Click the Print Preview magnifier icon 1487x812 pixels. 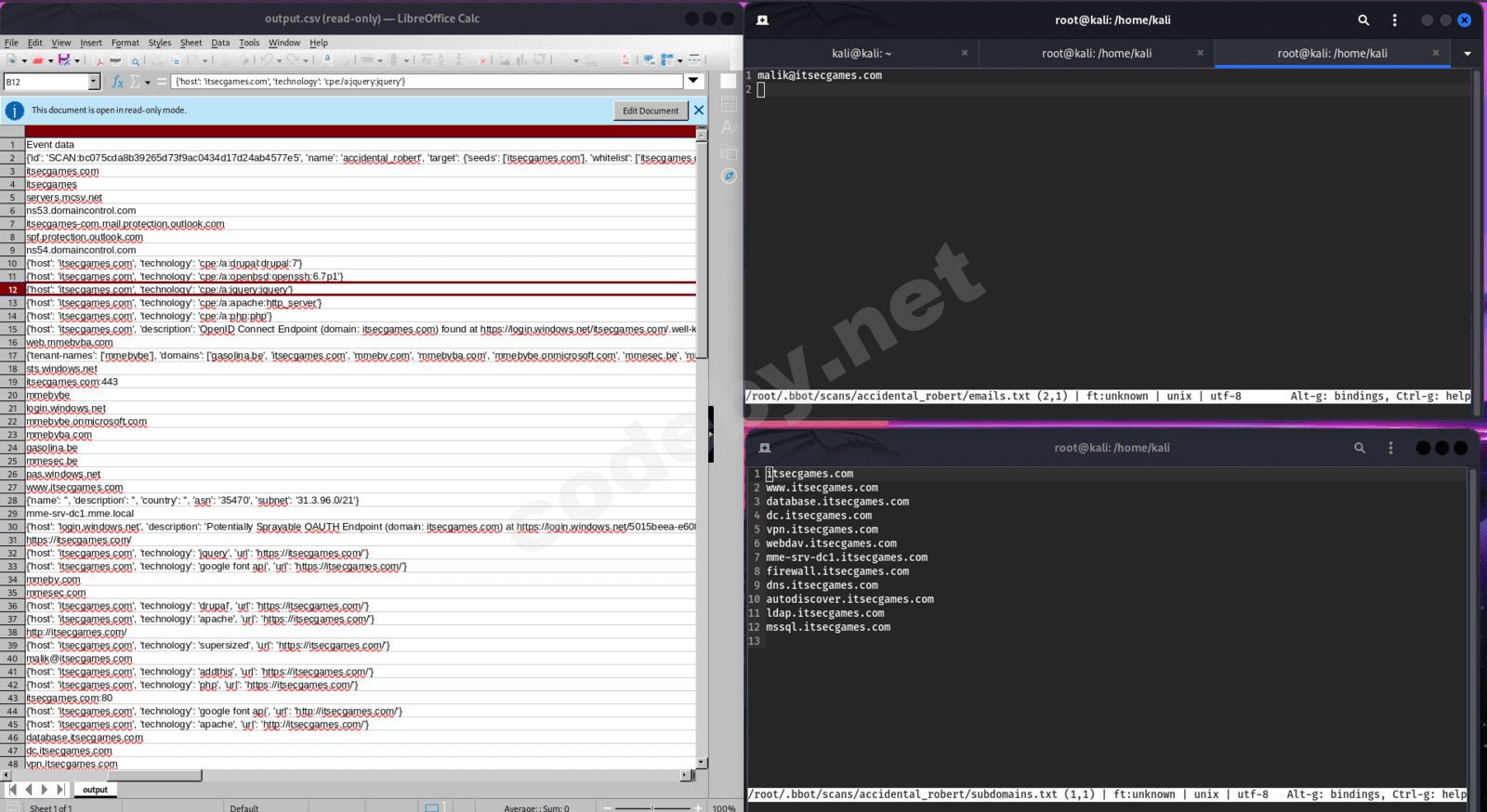click(x=136, y=60)
